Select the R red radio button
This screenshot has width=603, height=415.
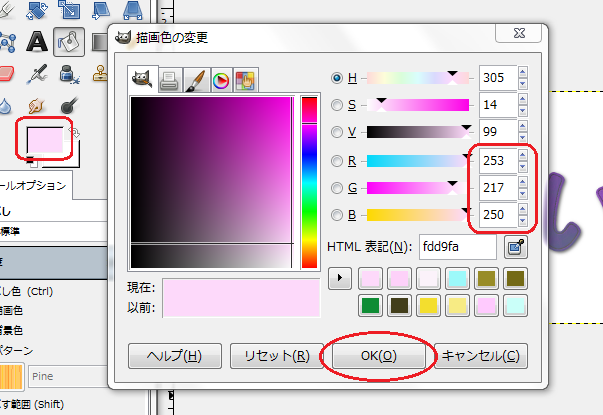pos(337,161)
